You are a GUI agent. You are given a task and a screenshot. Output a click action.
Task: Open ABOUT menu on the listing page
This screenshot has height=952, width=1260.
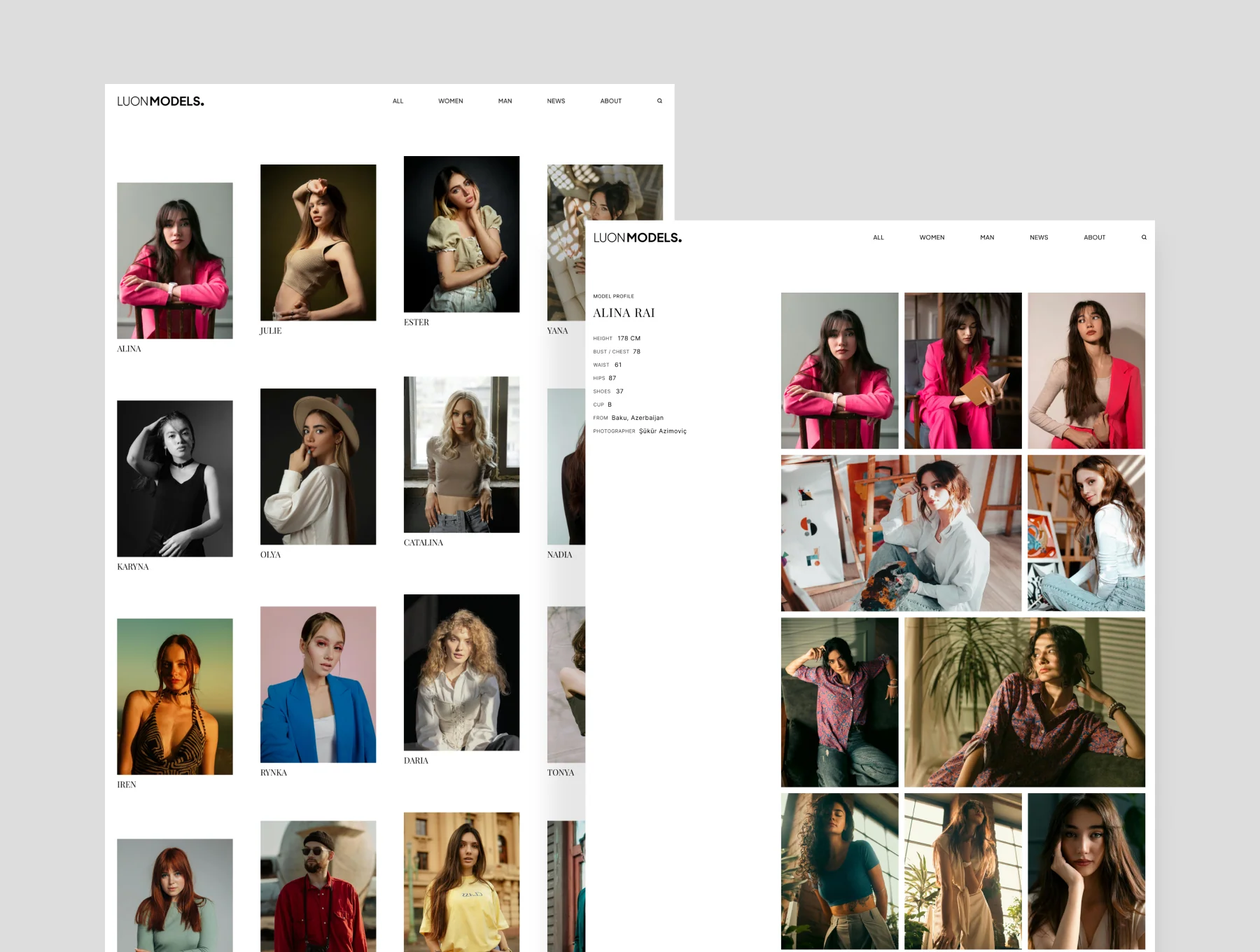tap(610, 101)
